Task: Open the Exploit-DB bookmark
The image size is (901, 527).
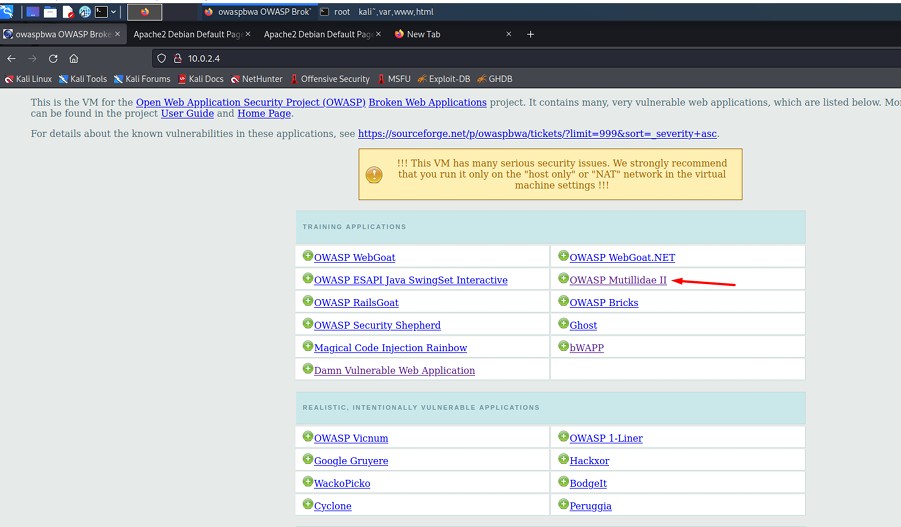Action: tap(444, 79)
